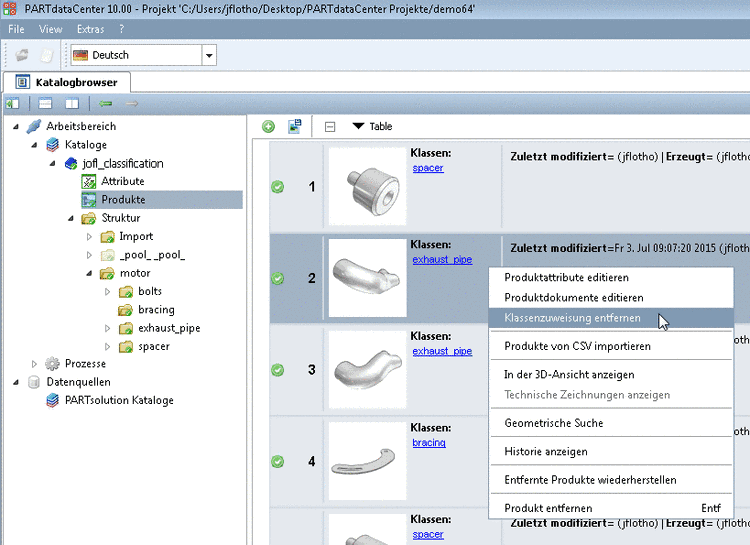The height and width of the screenshot is (545, 750).
Task: Click the document icon in top toolbar
Action: click(x=46, y=55)
